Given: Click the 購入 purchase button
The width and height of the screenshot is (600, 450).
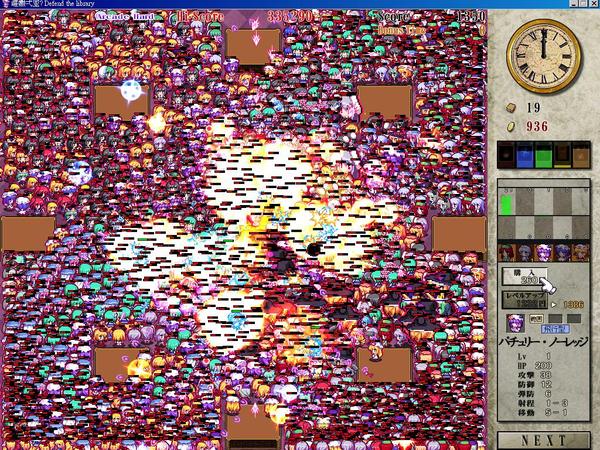Looking at the screenshot, I should pyautogui.click(x=524, y=276).
